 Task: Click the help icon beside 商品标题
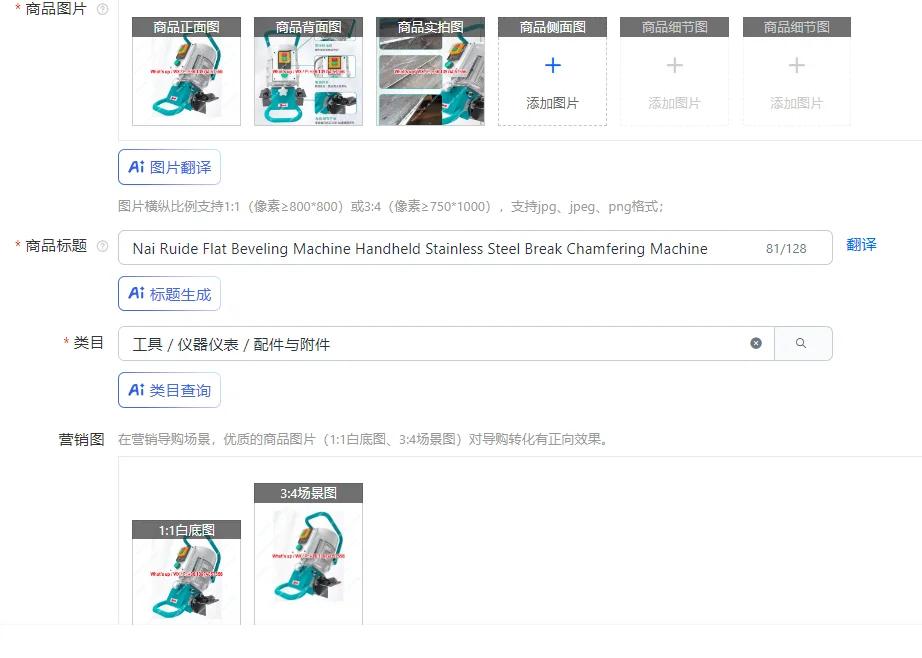coord(102,246)
